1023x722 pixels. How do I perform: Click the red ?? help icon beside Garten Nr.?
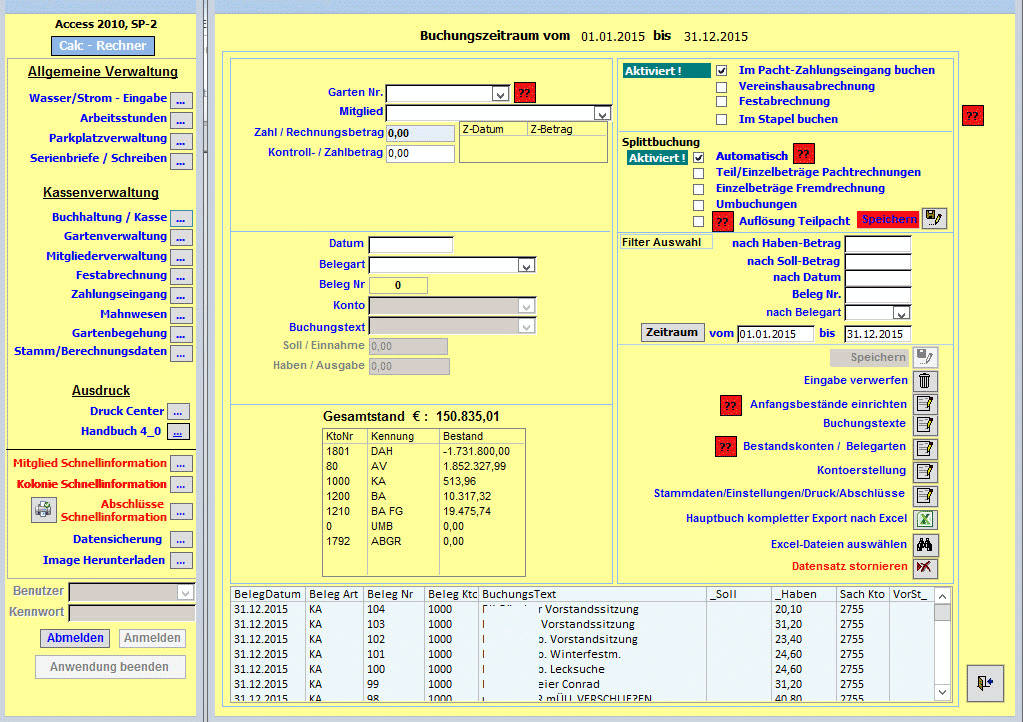tap(525, 93)
